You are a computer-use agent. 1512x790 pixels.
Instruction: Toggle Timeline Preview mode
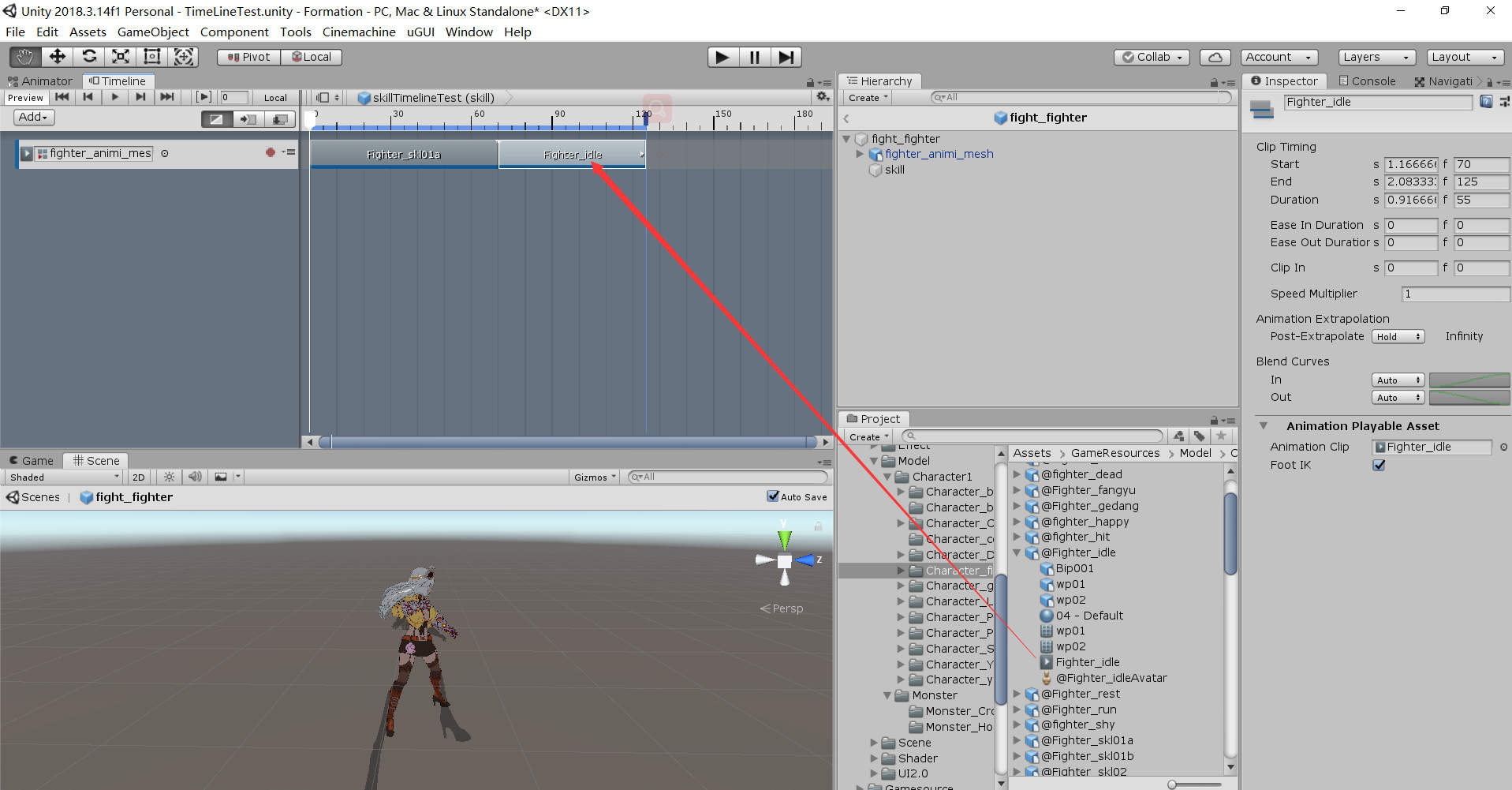[x=25, y=97]
